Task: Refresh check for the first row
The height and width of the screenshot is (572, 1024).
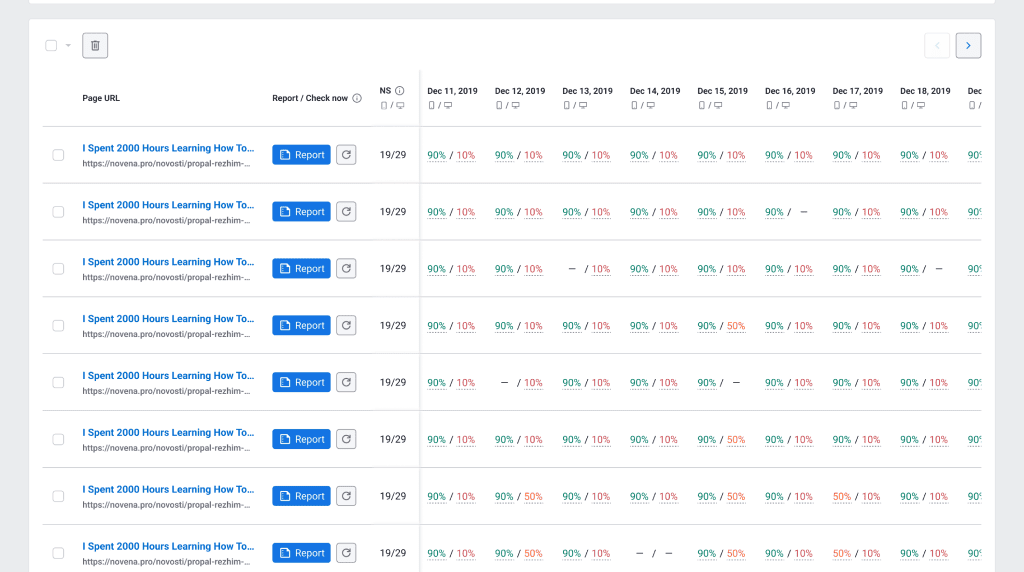Action: pos(346,155)
